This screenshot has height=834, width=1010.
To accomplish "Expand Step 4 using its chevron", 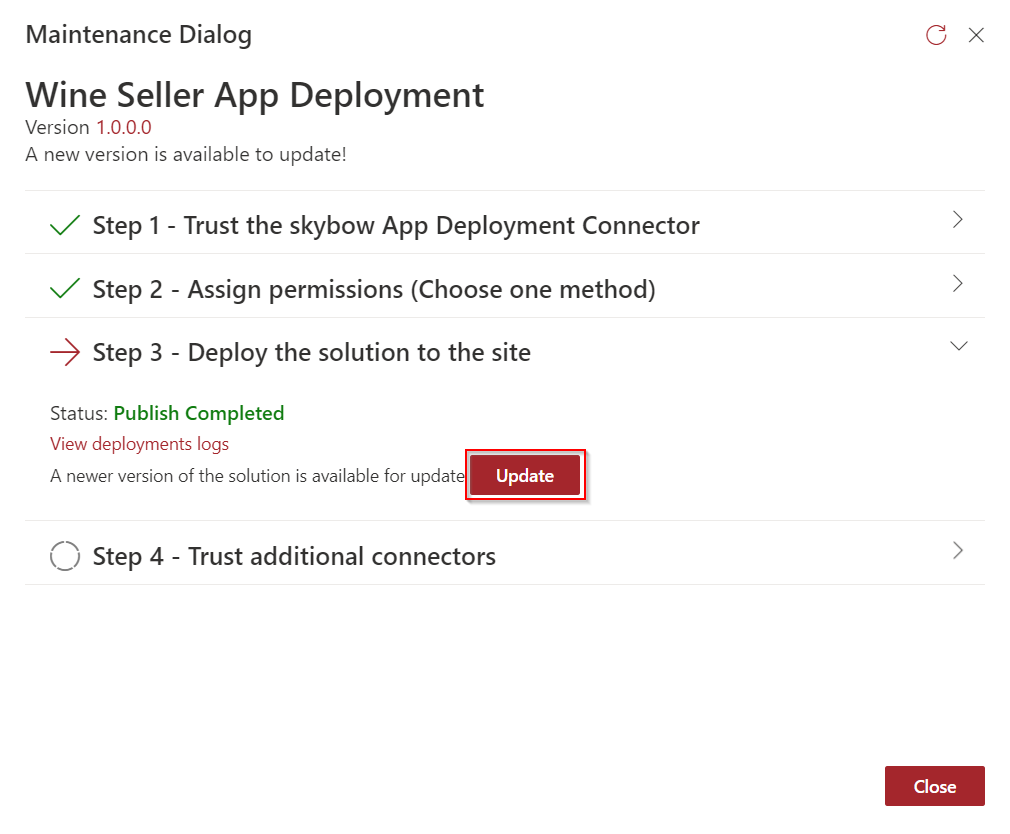I will point(958,551).
